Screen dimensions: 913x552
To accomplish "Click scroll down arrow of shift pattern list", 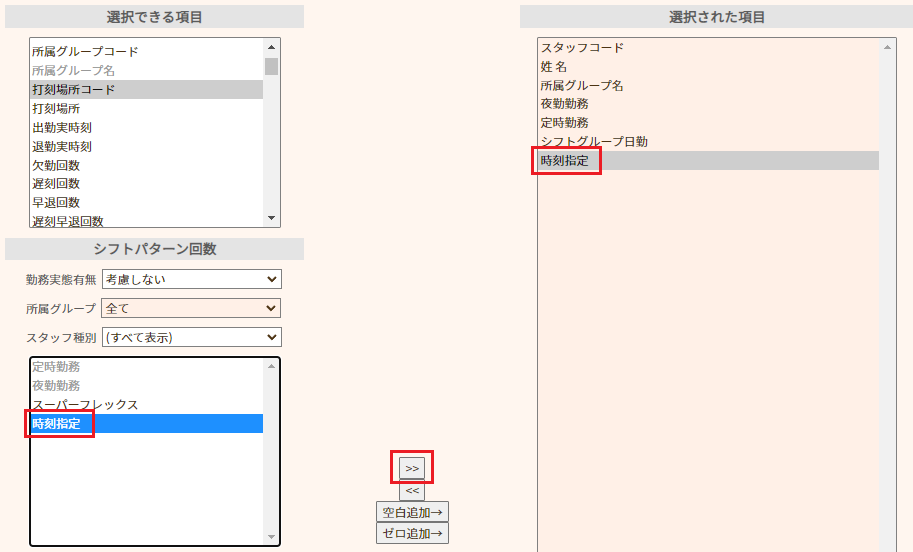I will [271, 537].
